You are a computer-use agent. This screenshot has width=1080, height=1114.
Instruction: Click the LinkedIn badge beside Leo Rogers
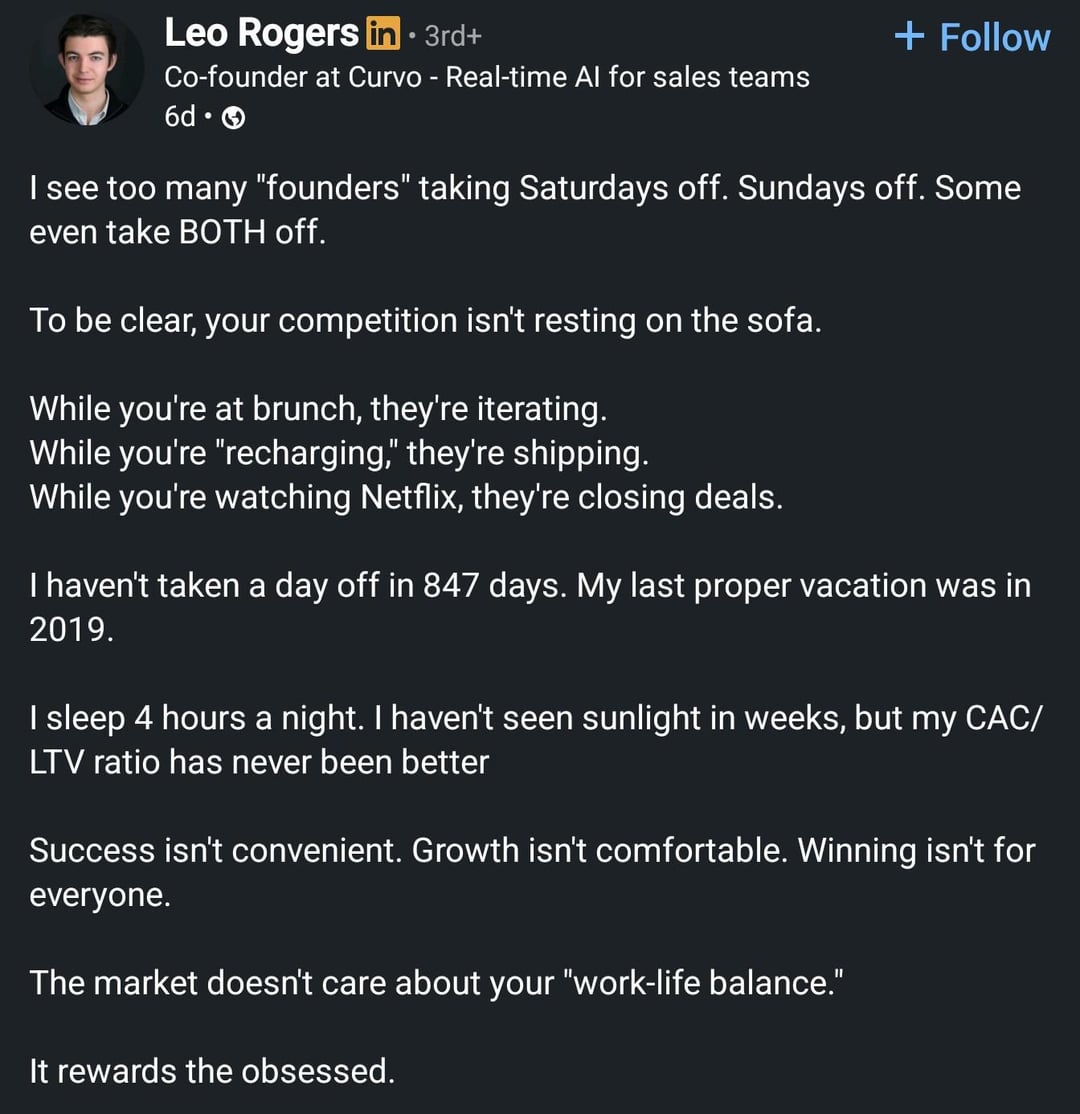tap(383, 35)
